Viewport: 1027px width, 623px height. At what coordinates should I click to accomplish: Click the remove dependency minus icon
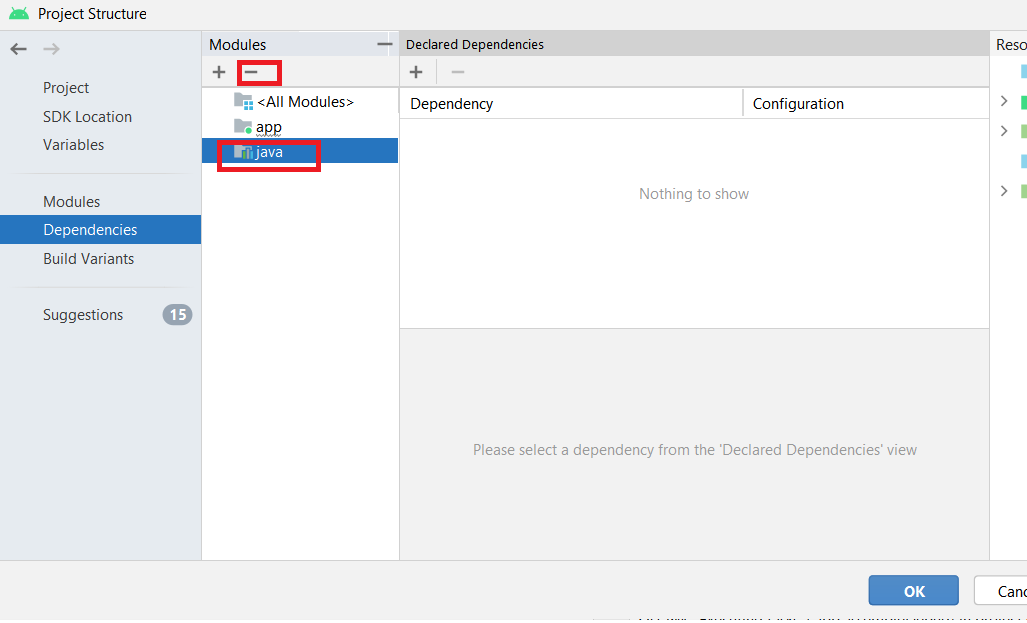pos(458,72)
